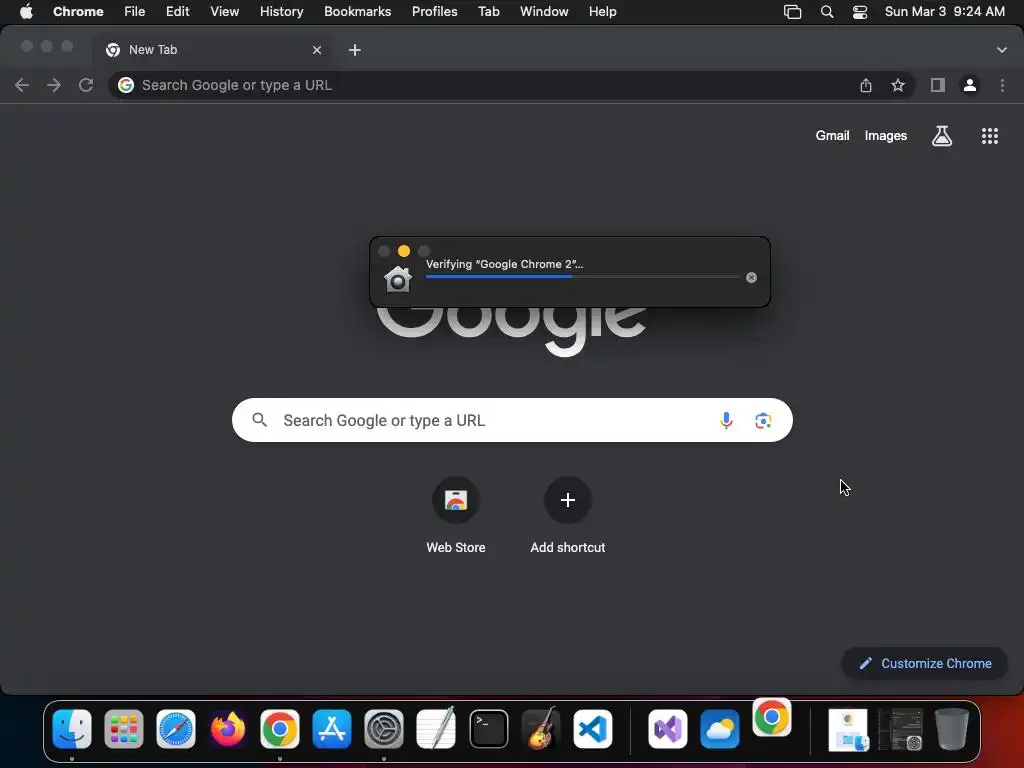Click the magnifier in the search box
The width and height of the screenshot is (1024, 768).
259,420
